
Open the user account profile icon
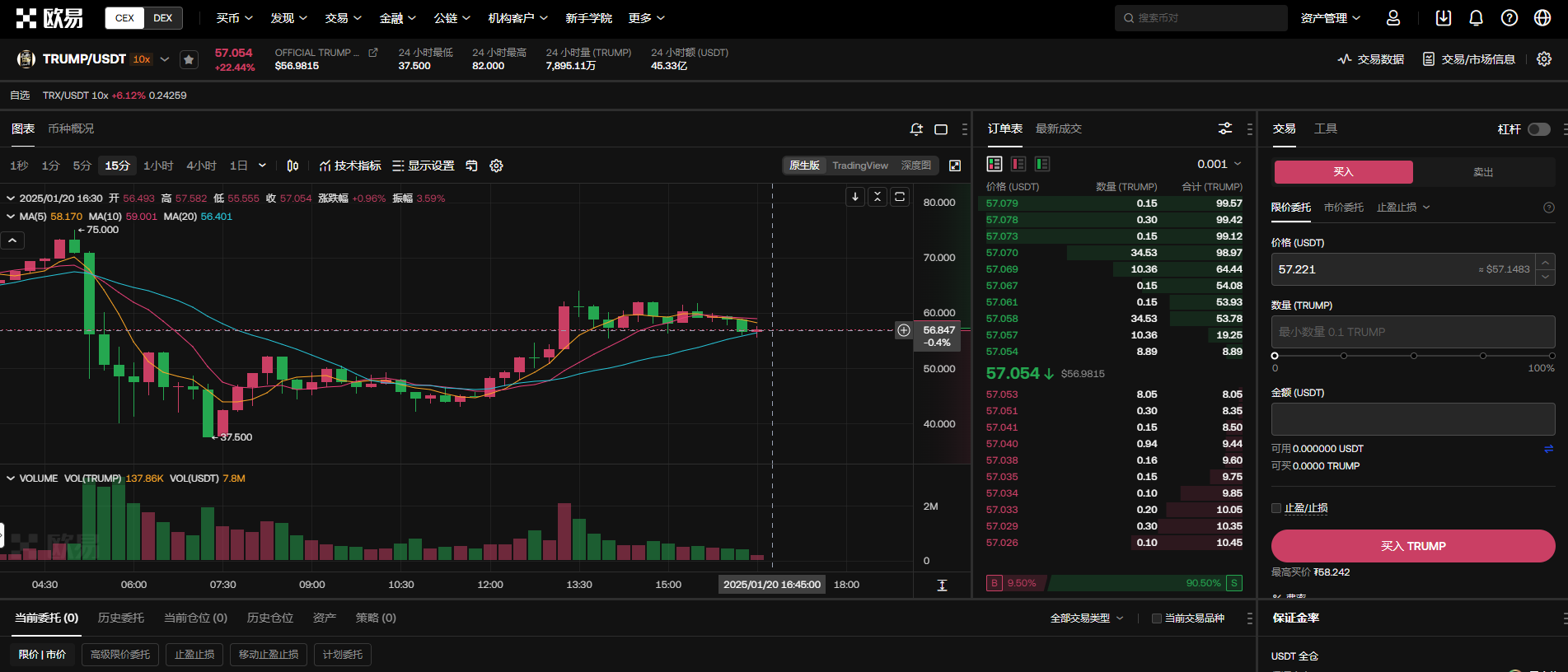coord(1393,17)
